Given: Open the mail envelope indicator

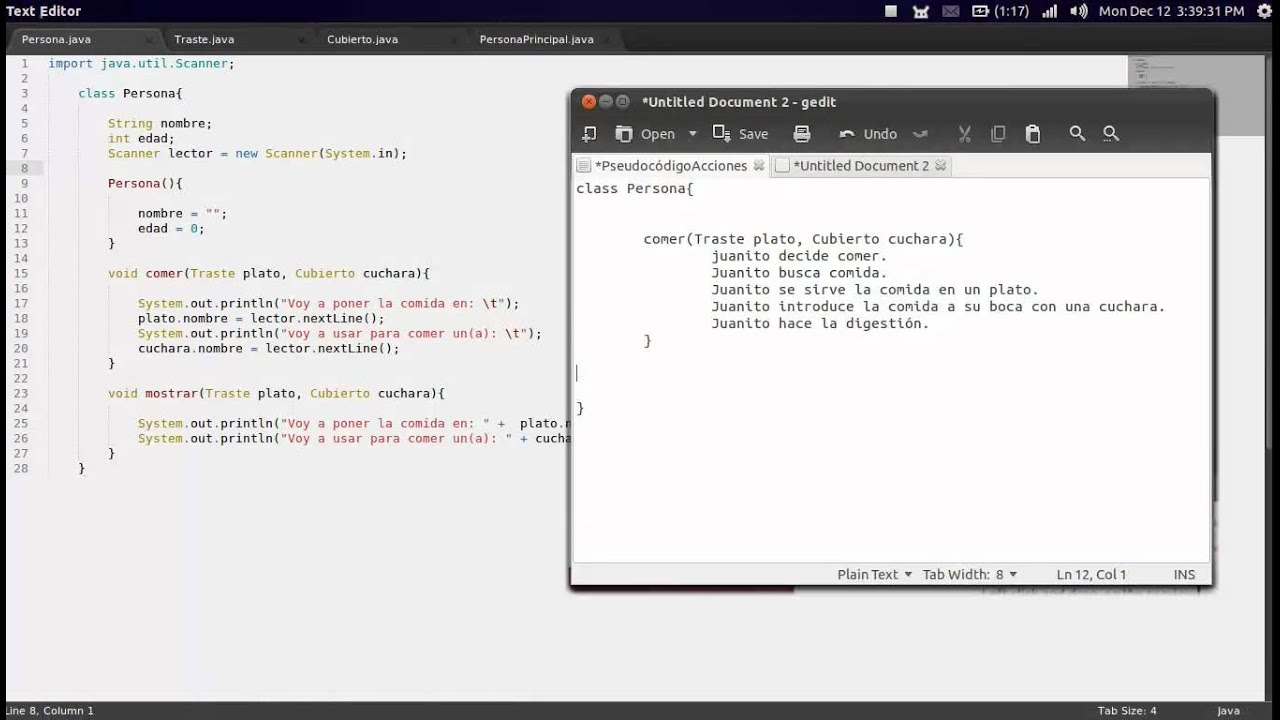Looking at the screenshot, I should coord(950,11).
